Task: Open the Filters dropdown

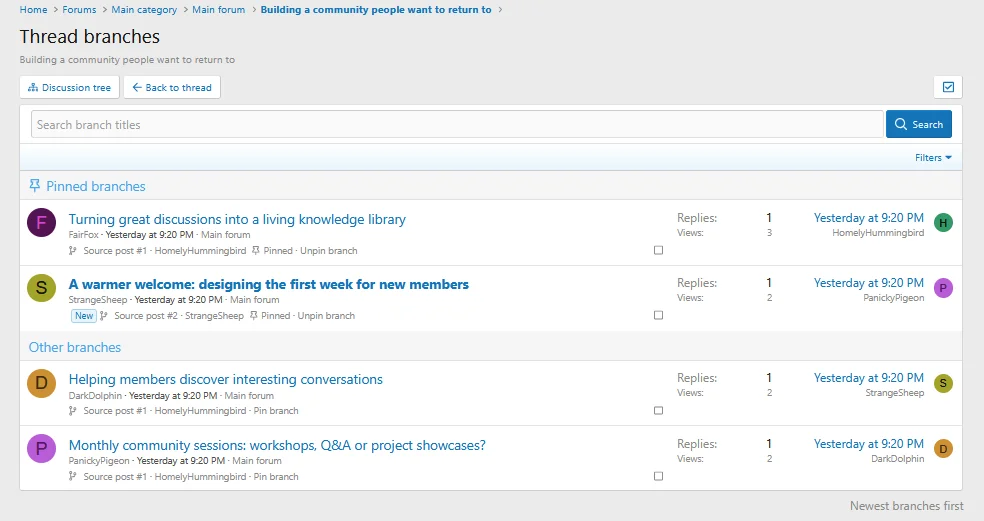Action: pos(933,158)
